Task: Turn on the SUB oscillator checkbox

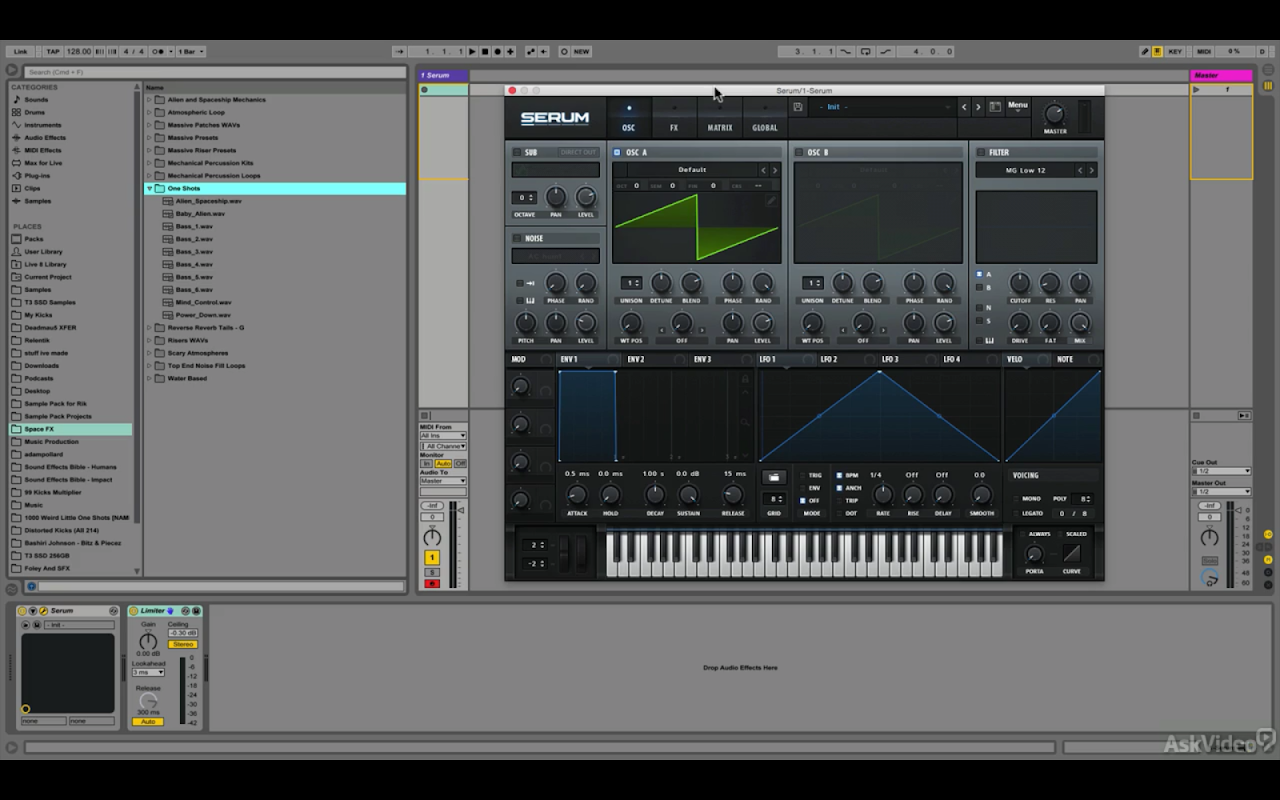Action: [517, 152]
